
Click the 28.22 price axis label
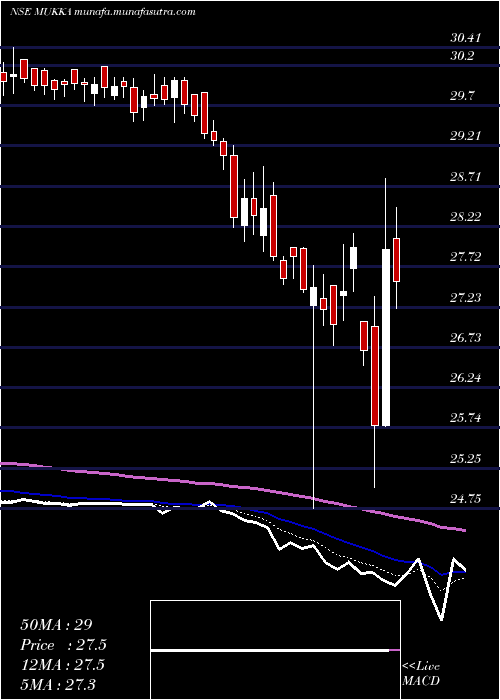(x=465, y=217)
